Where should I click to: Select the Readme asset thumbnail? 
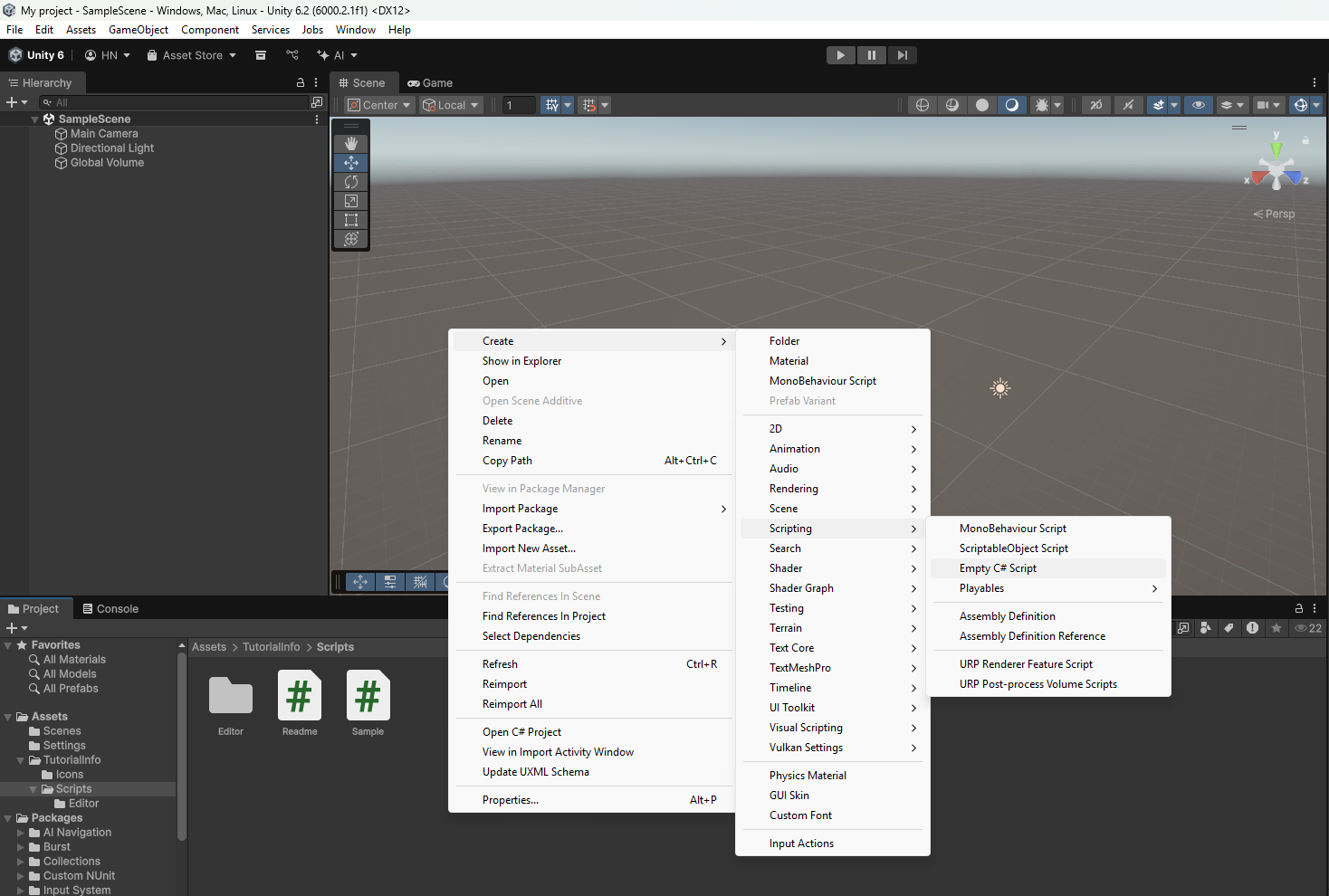click(x=299, y=697)
